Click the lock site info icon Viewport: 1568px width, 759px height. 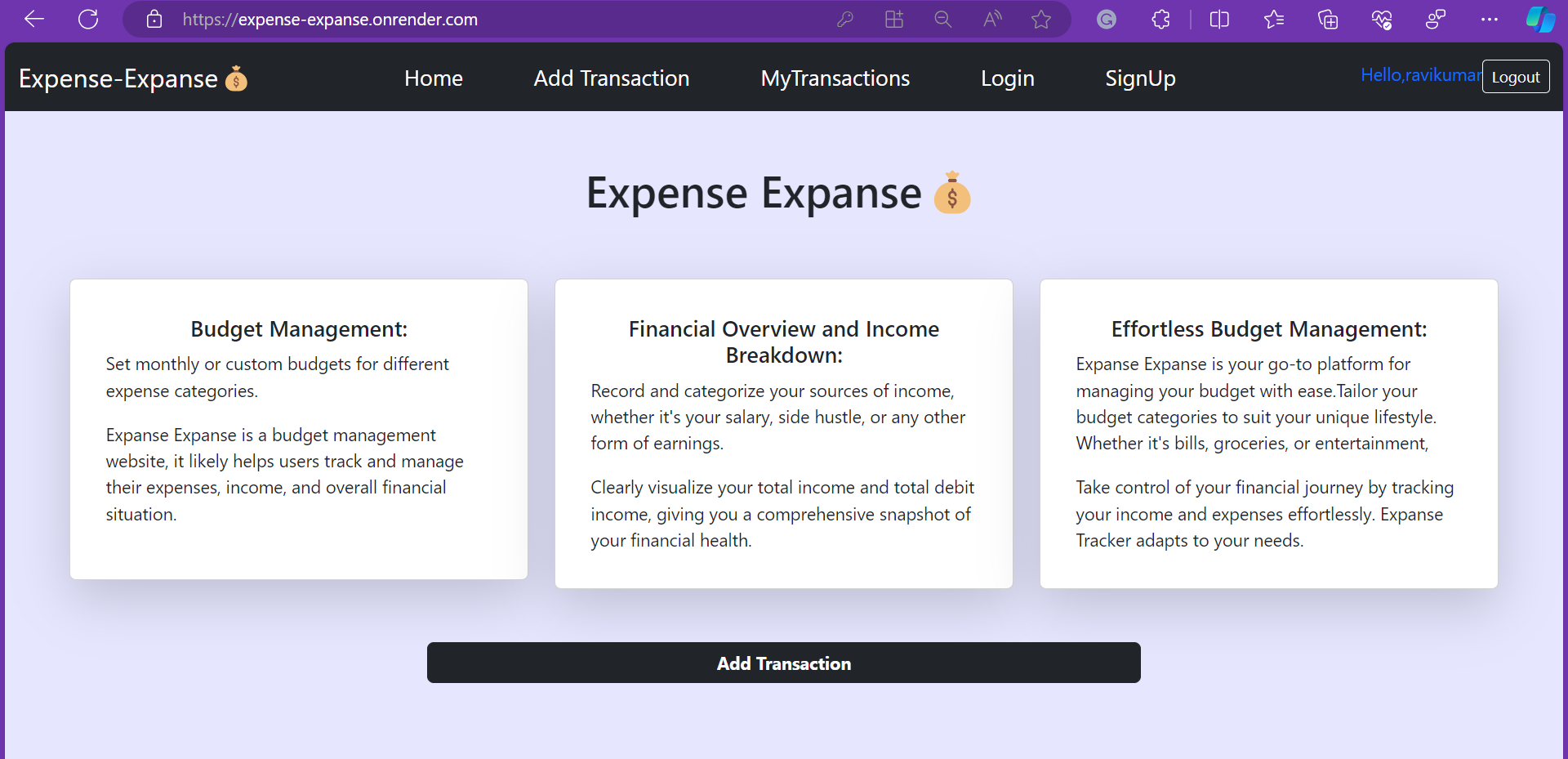[154, 19]
